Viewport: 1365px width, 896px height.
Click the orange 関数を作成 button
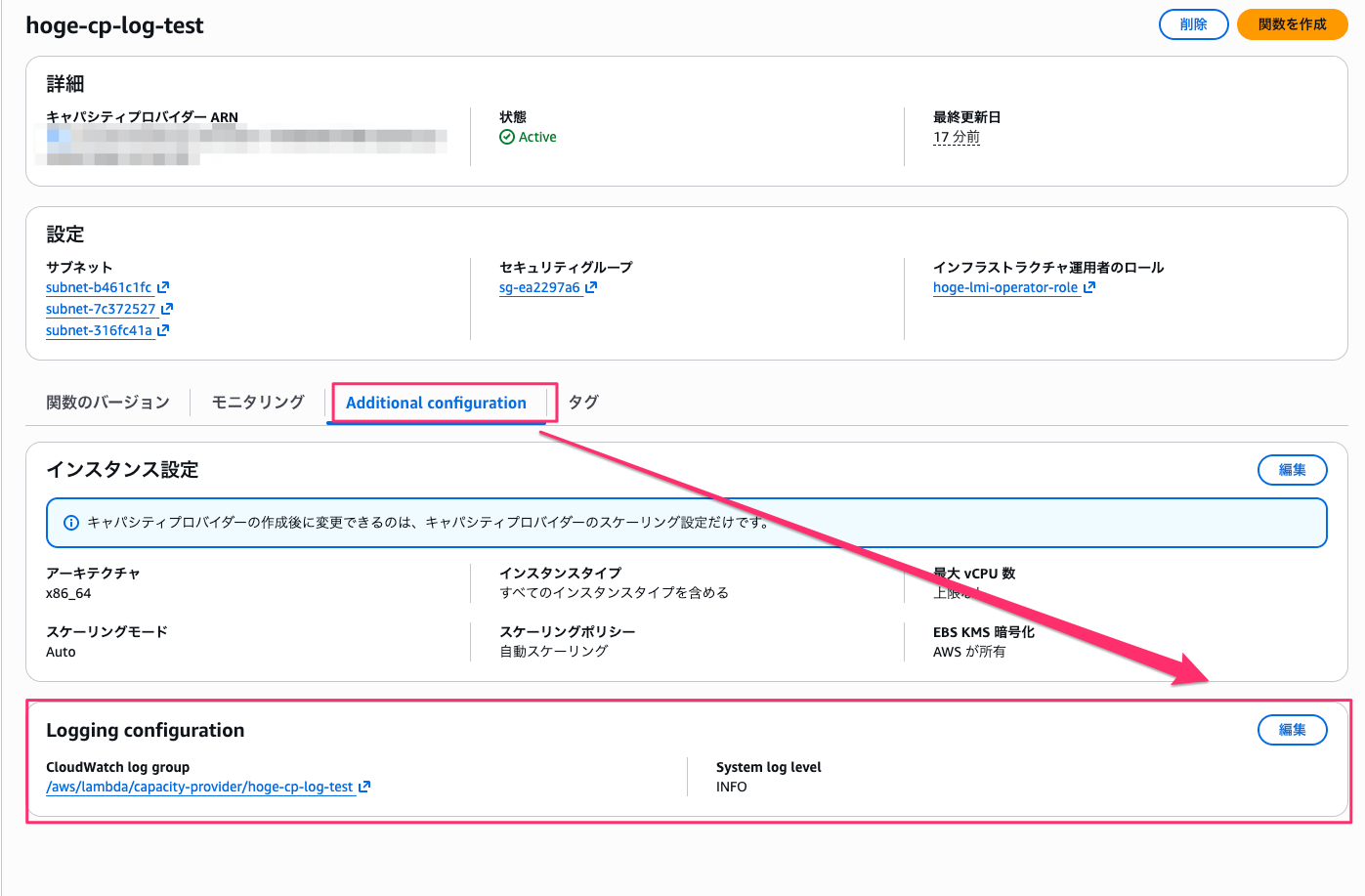pyautogui.click(x=1292, y=24)
